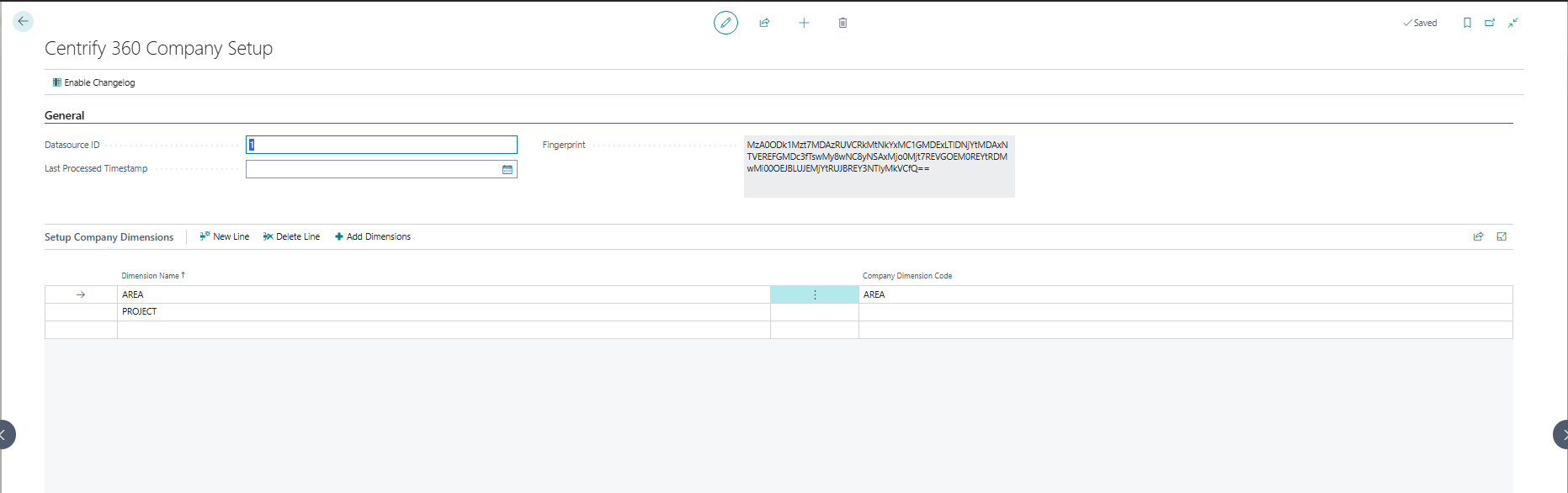This screenshot has width=1568, height=493.
Task: Toggle the pencil edit mode icon
Action: coord(726,23)
